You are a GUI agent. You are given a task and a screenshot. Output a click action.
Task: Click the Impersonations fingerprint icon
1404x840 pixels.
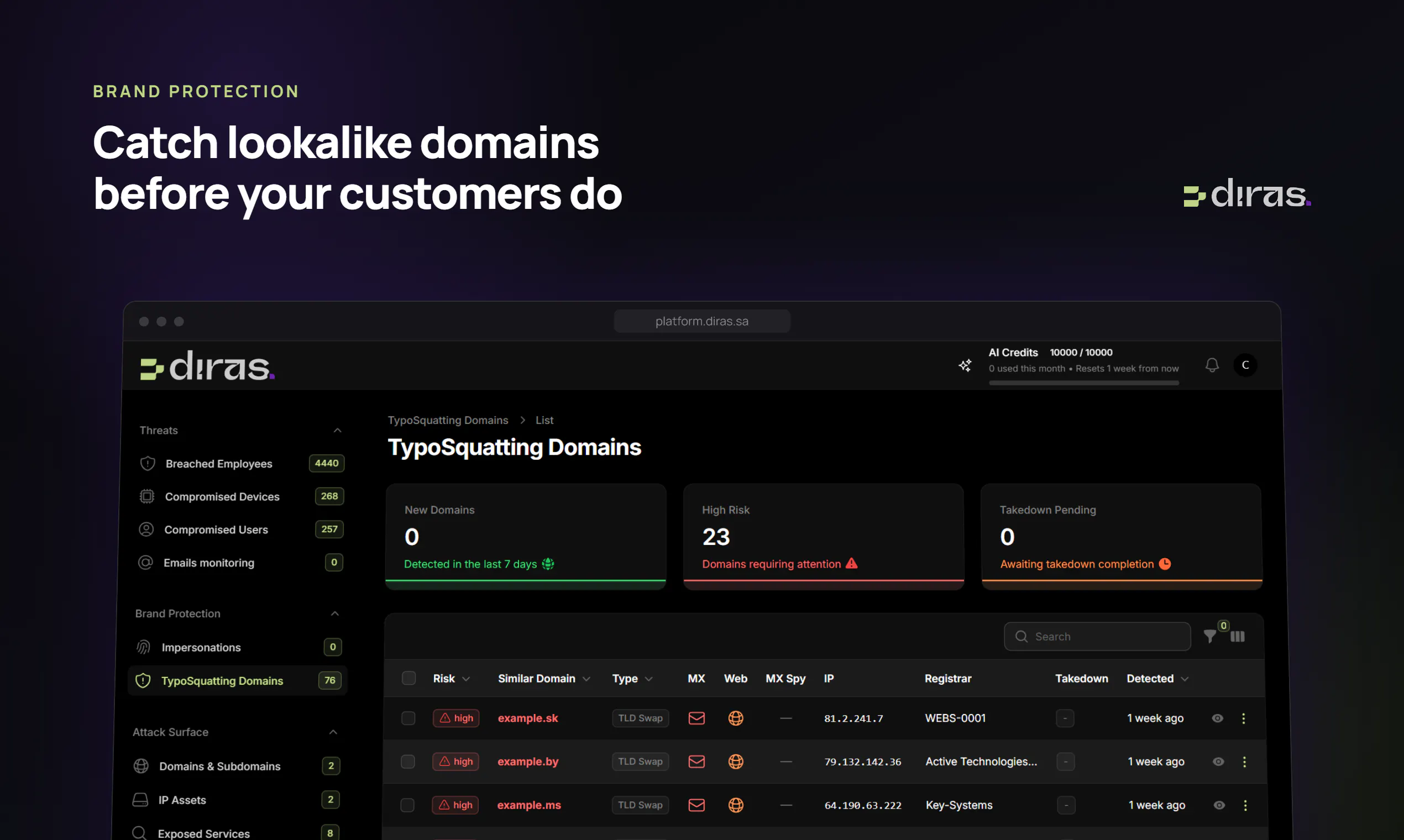click(143, 647)
